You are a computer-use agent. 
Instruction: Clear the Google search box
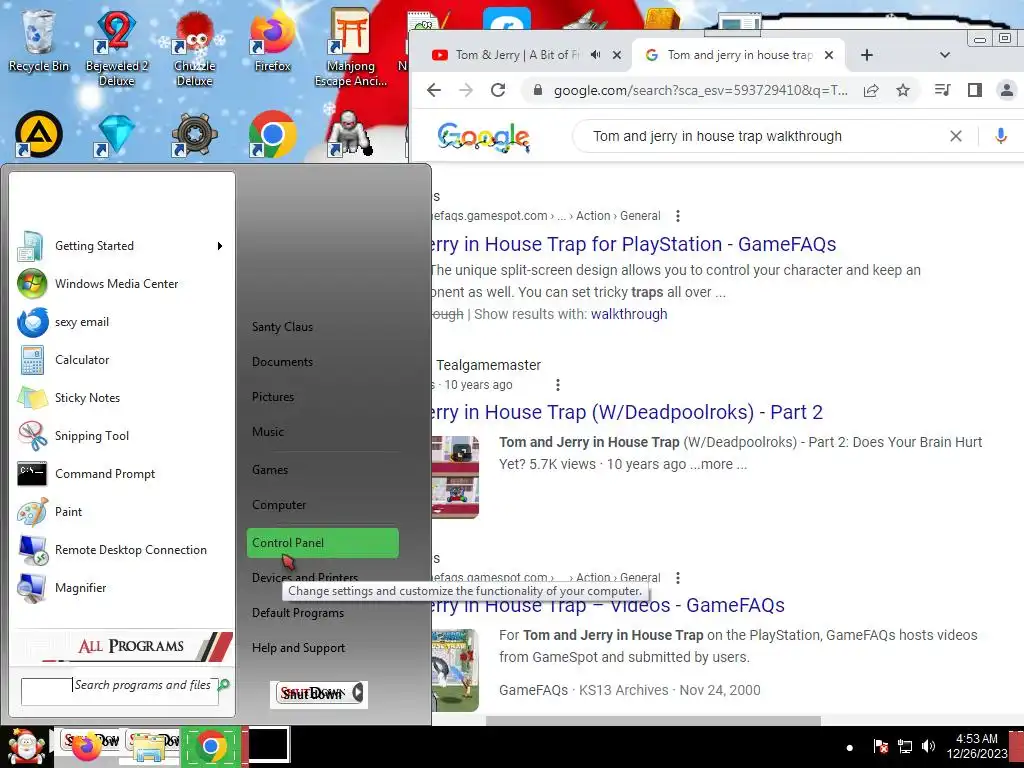click(x=955, y=136)
